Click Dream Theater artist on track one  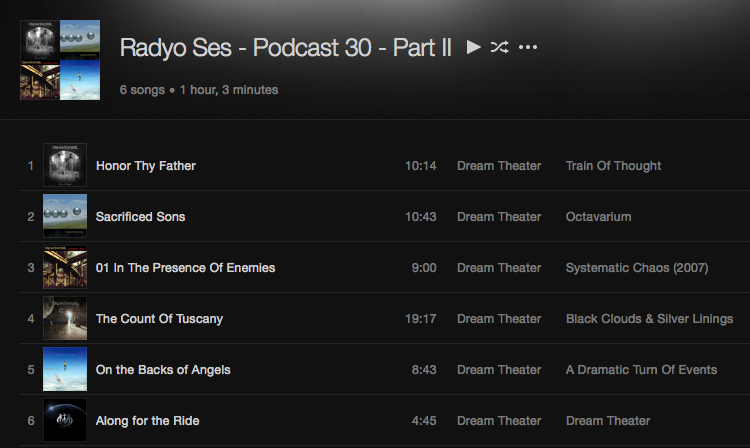pyautogui.click(x=499, y=166)
